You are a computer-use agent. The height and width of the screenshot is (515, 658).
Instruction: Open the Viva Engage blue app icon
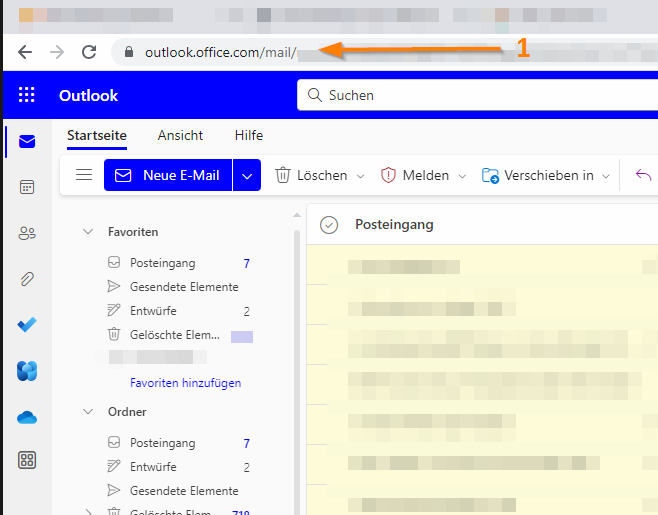coord(27,371)
